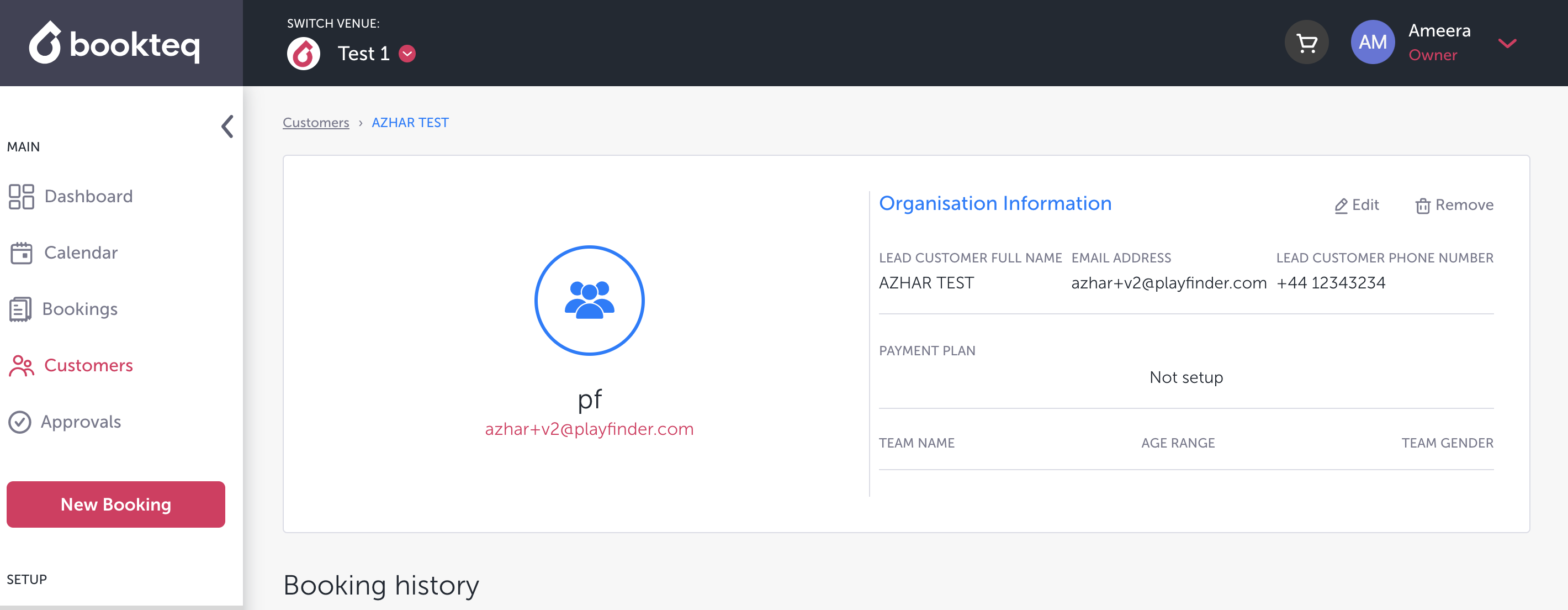Edit the organisation information
The image size is (1568, 610).
[1357, 206]
